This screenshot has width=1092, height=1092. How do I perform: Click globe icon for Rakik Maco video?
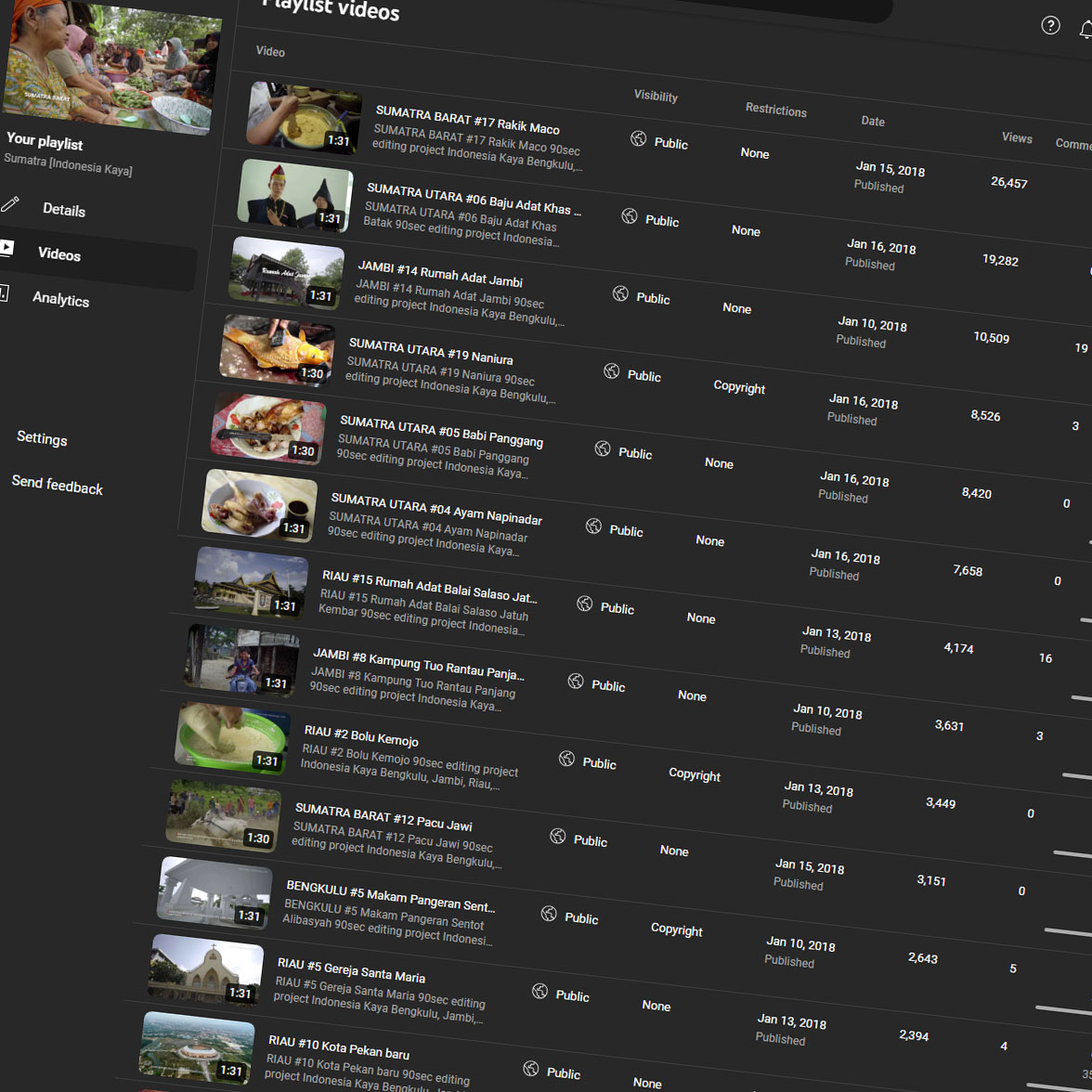(x=639, y=139)
